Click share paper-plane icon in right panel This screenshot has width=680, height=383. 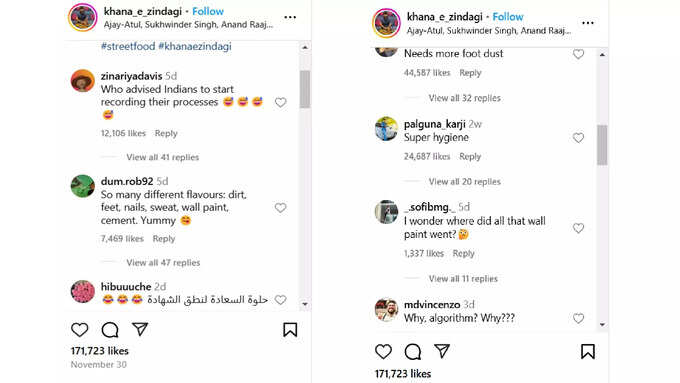pos(442,351)
